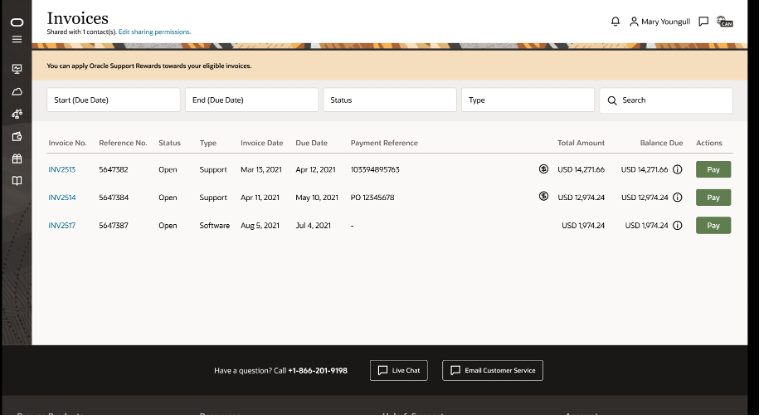
Task: Select Software type cell
Action: pyautogui.click(x=215, y=225)
